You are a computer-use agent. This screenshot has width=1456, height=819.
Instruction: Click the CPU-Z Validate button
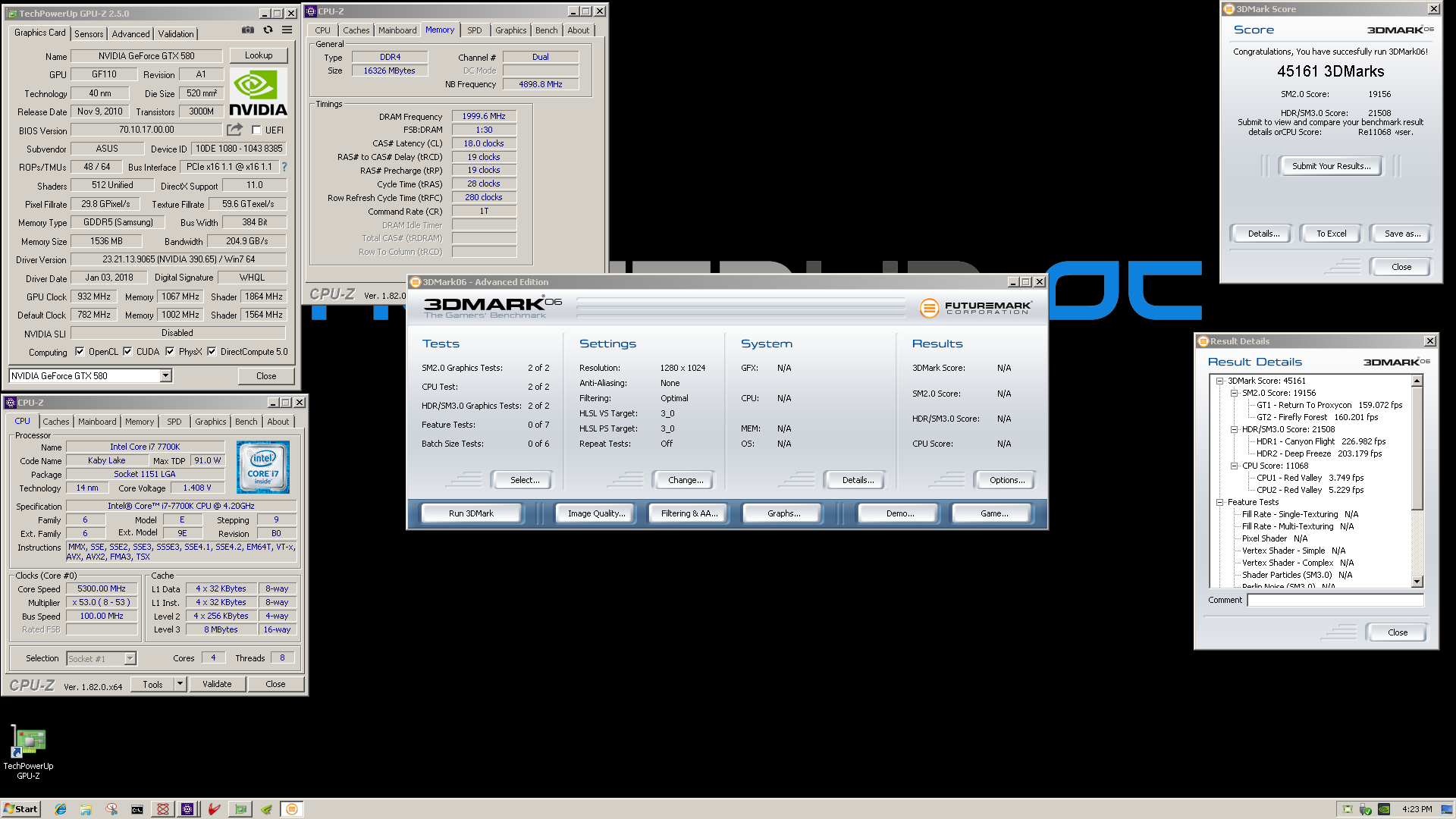tap(217, 684)
